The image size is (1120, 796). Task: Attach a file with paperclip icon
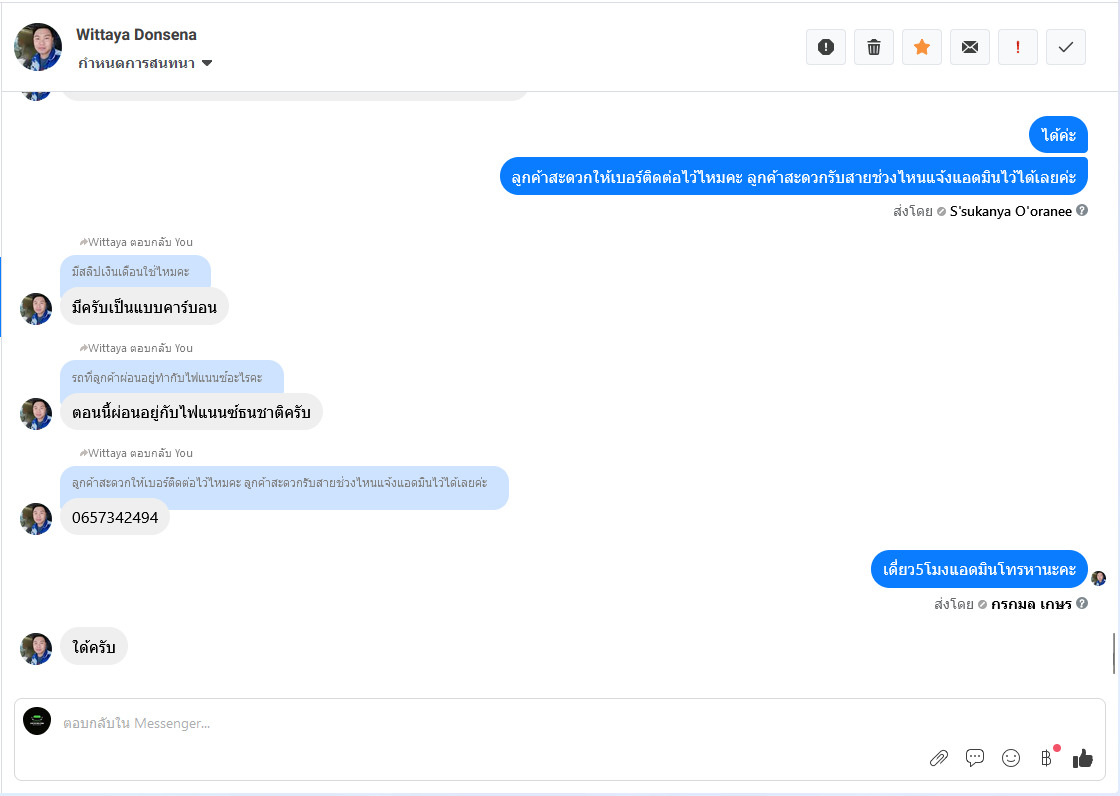click(939, 758)
